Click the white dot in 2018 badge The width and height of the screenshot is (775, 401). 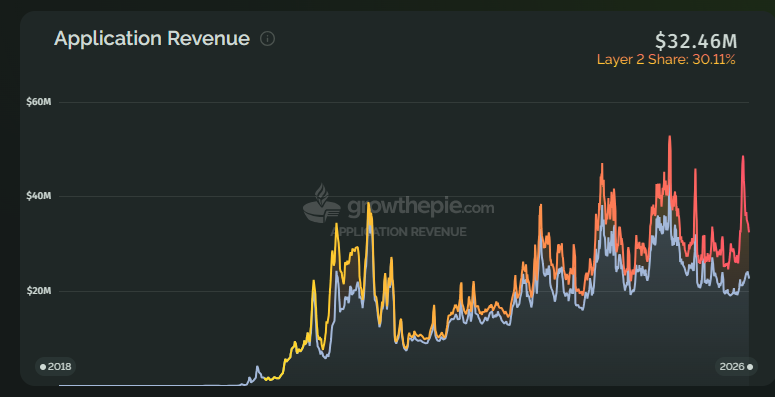point(43,367)
